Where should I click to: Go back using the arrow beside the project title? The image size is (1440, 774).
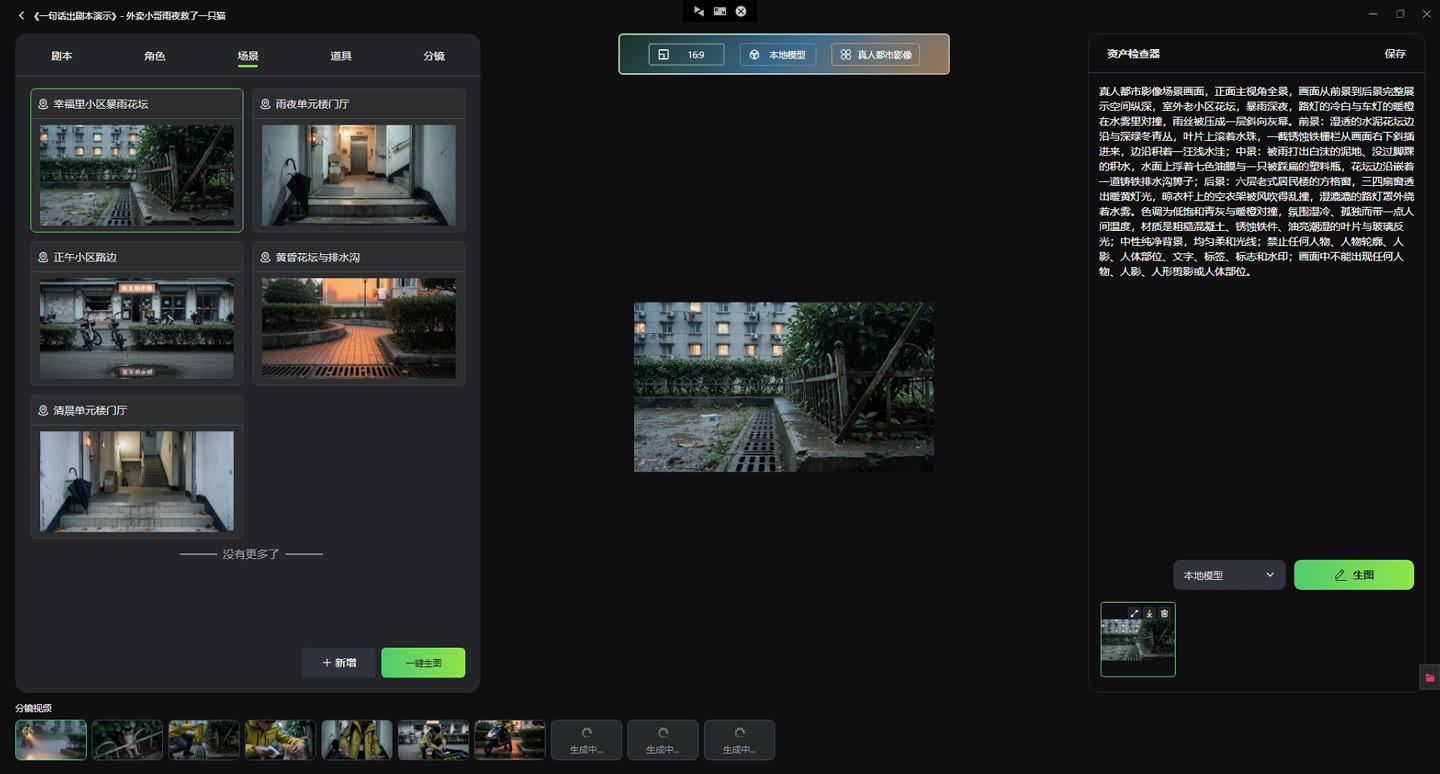point(21,15)
